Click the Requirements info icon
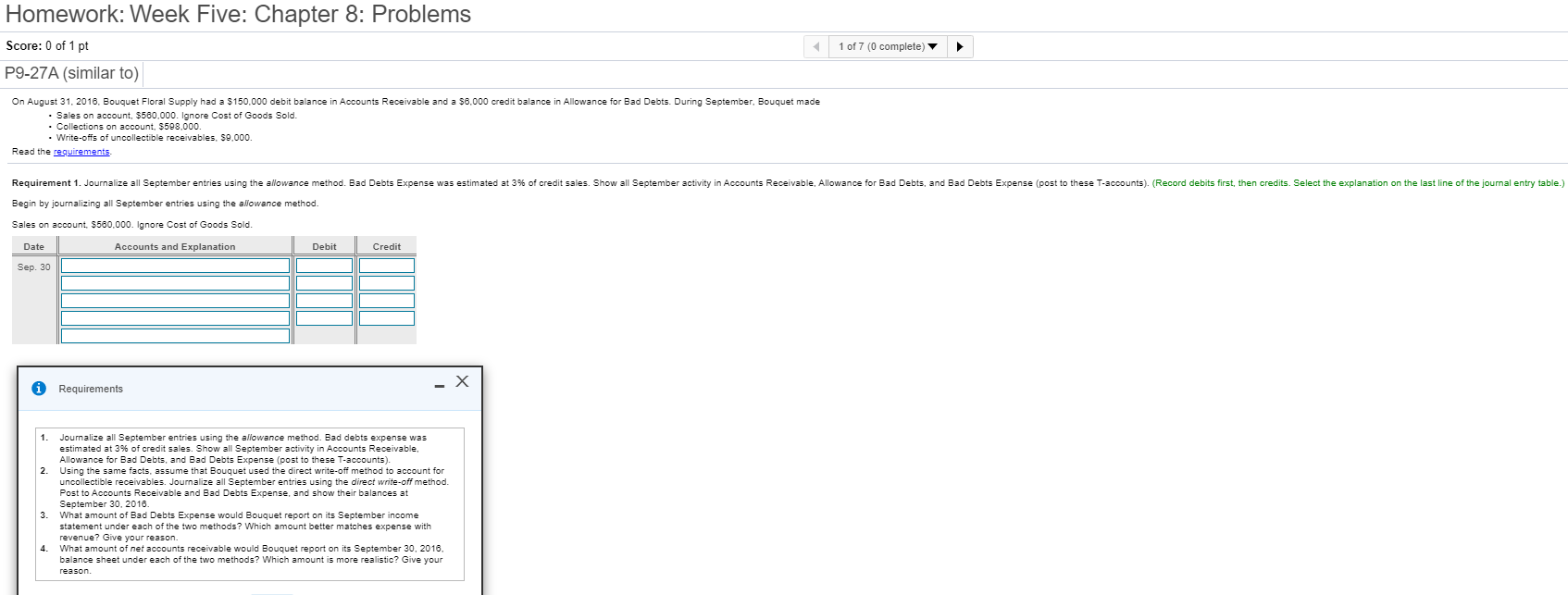 pos(39,389)
